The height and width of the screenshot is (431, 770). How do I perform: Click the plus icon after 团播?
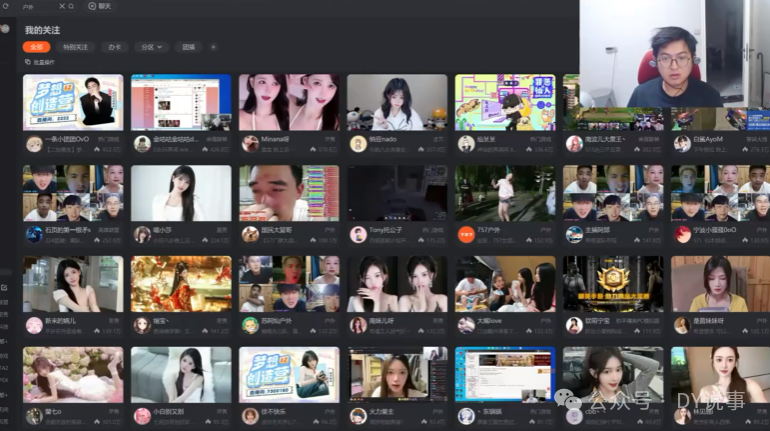click(x=213, y=47)
